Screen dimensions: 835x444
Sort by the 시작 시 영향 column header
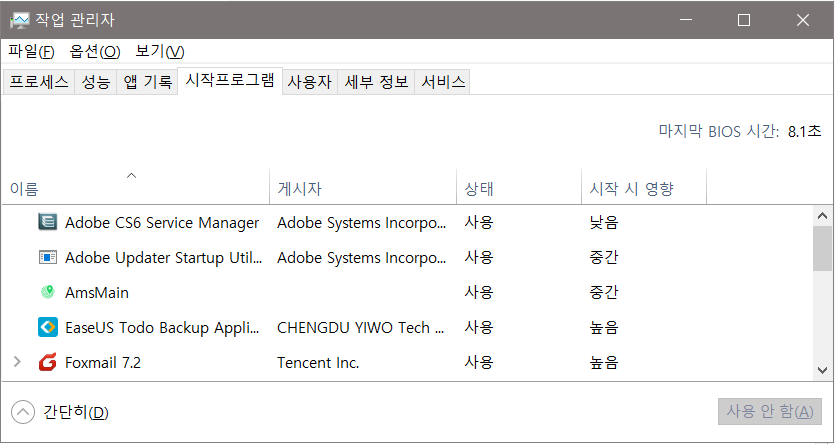click(644, 187)
